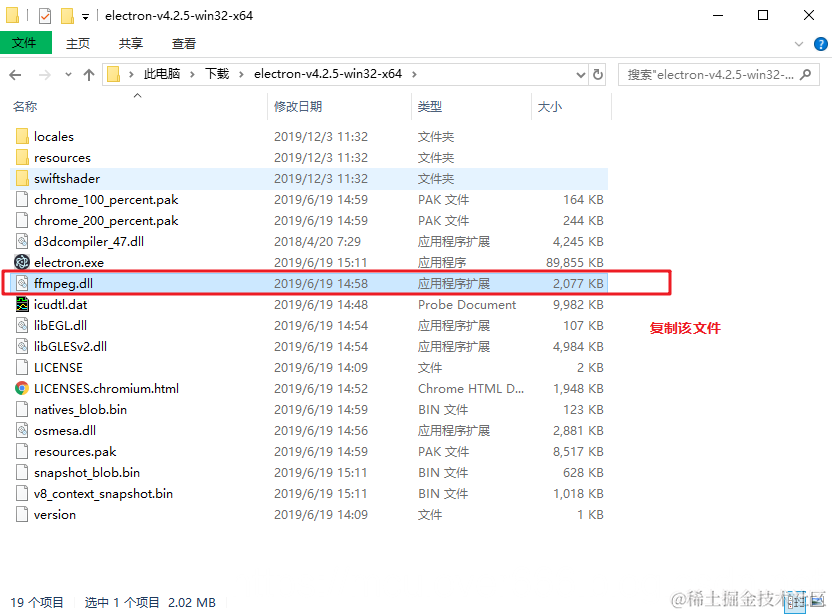Click the 8,517 KB size cell
This screenshot has height=615, width=833.
coord(578,451)
